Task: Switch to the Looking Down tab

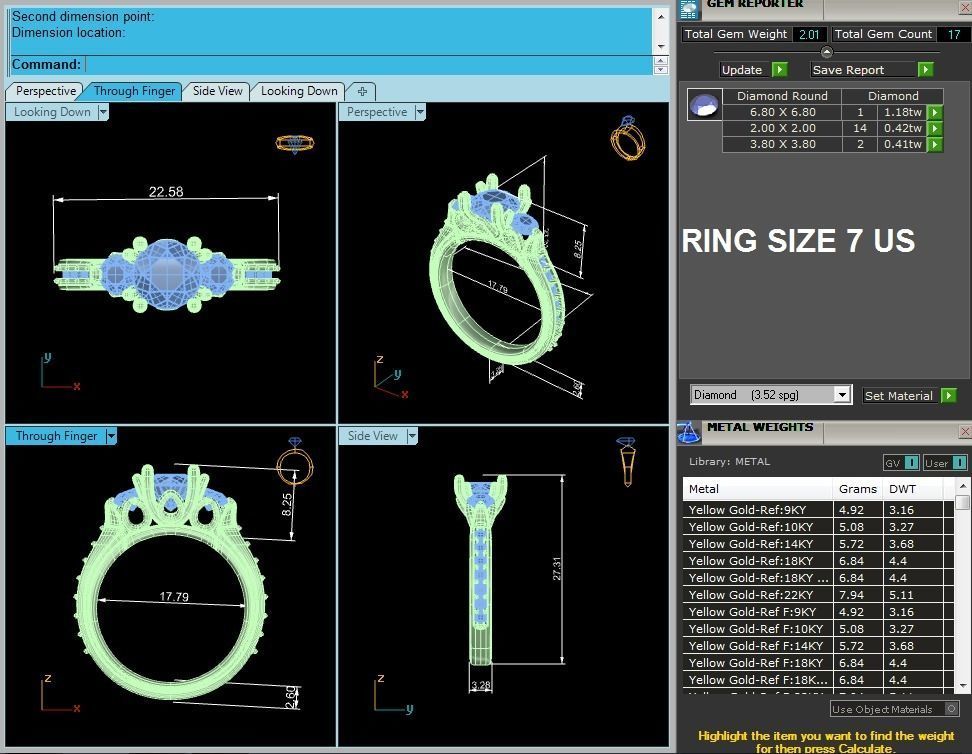Action: coord(299,91)
